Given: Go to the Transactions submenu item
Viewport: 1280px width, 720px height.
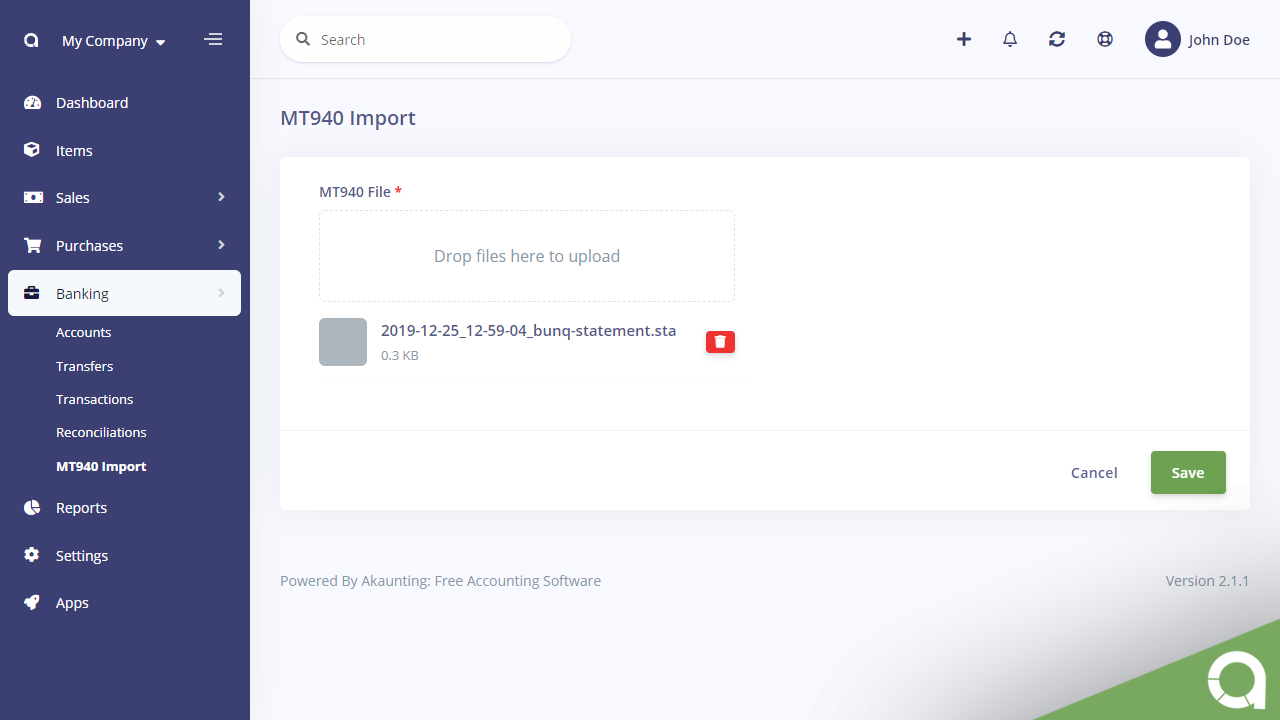Looking at the screenshot, I should tap(95, 399).
